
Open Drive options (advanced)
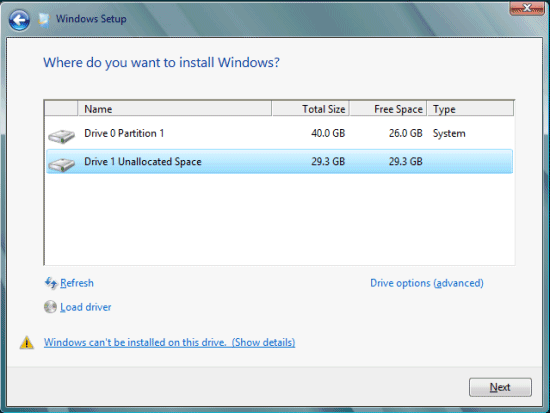[x=427, y=283]
